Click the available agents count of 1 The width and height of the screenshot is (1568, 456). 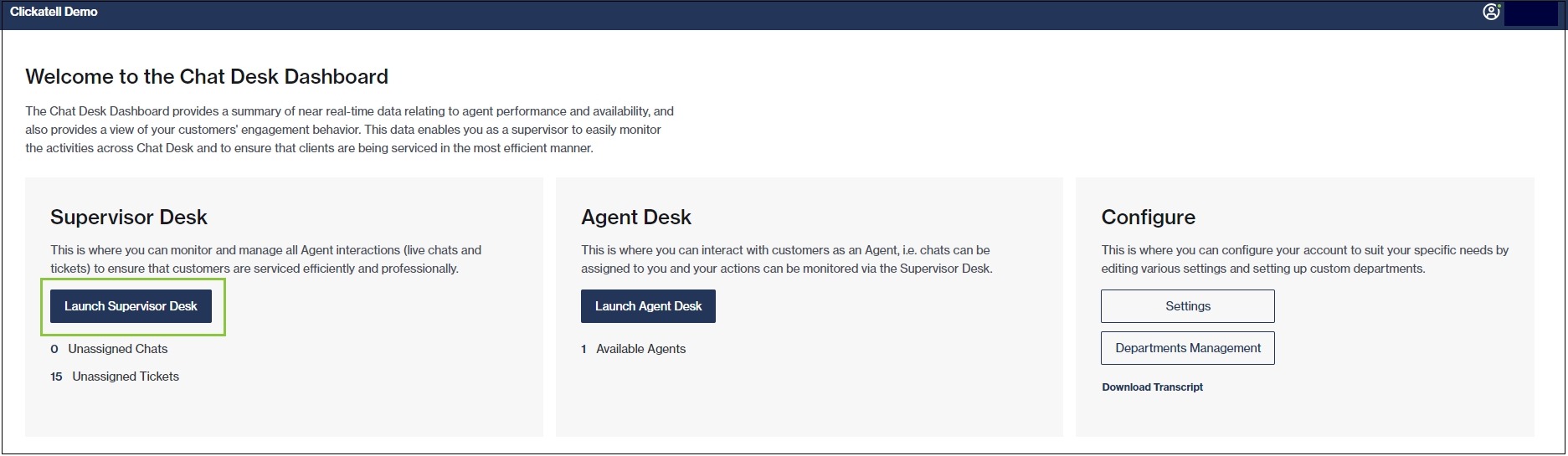coord(584,349)
